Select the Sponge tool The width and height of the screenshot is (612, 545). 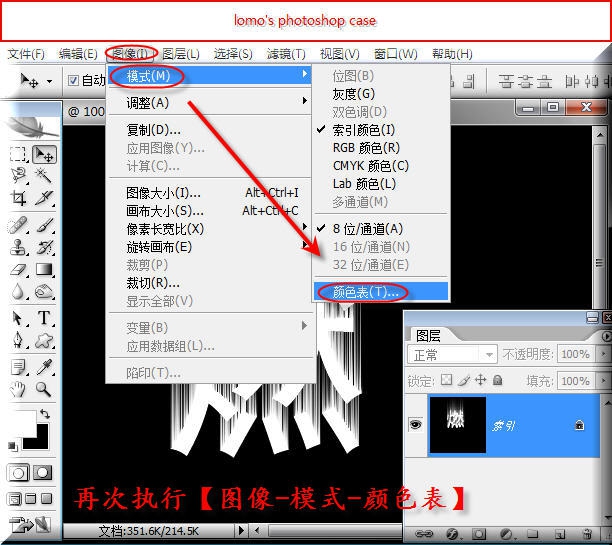(x=44, y=291)
